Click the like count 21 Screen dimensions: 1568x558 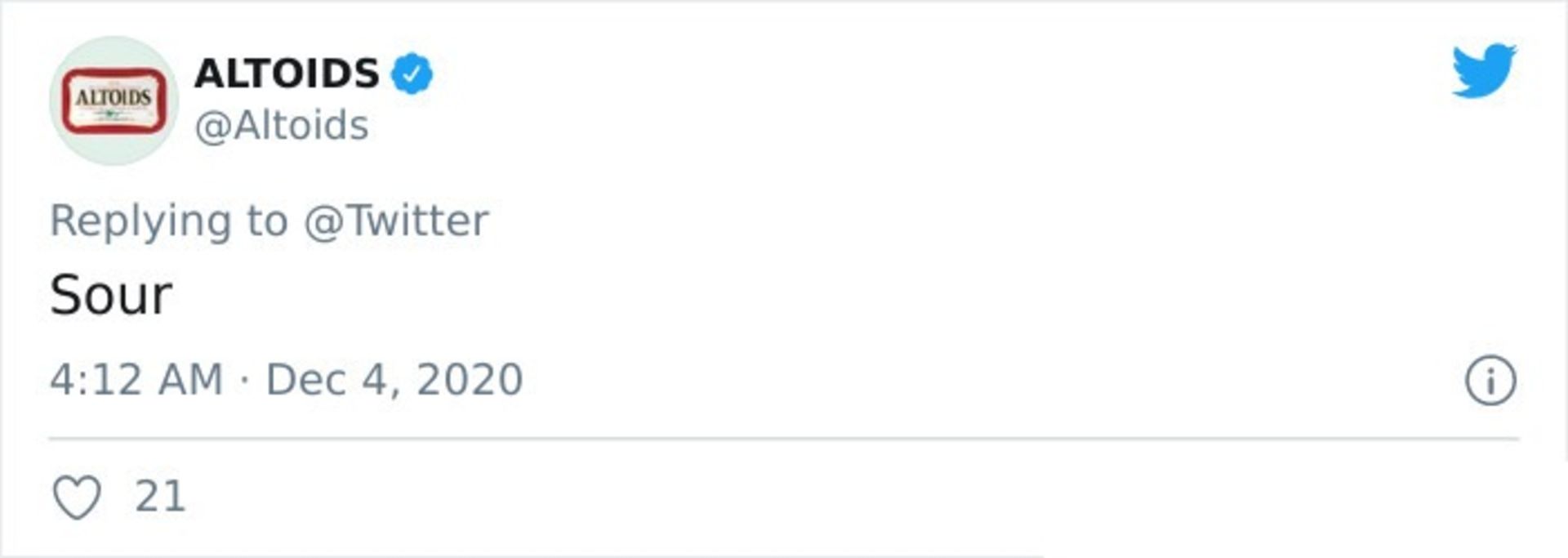click(x=160, y=497)
